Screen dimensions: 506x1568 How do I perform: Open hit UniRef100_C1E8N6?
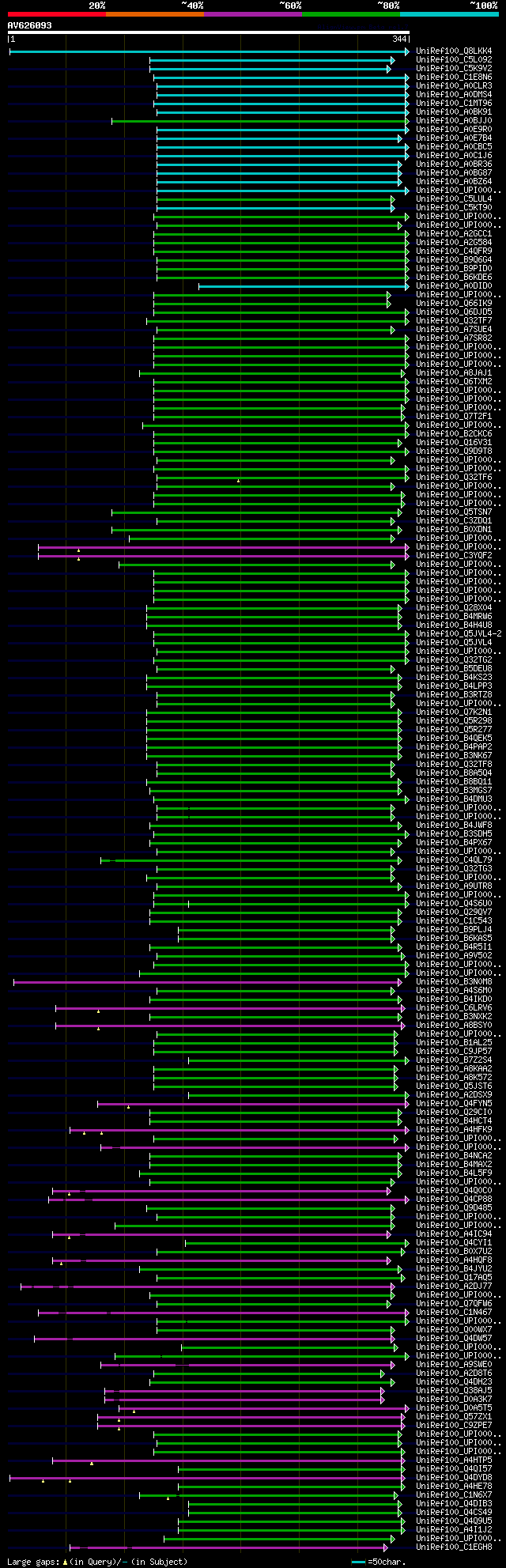pyautogui.click(x=454, y=77)
